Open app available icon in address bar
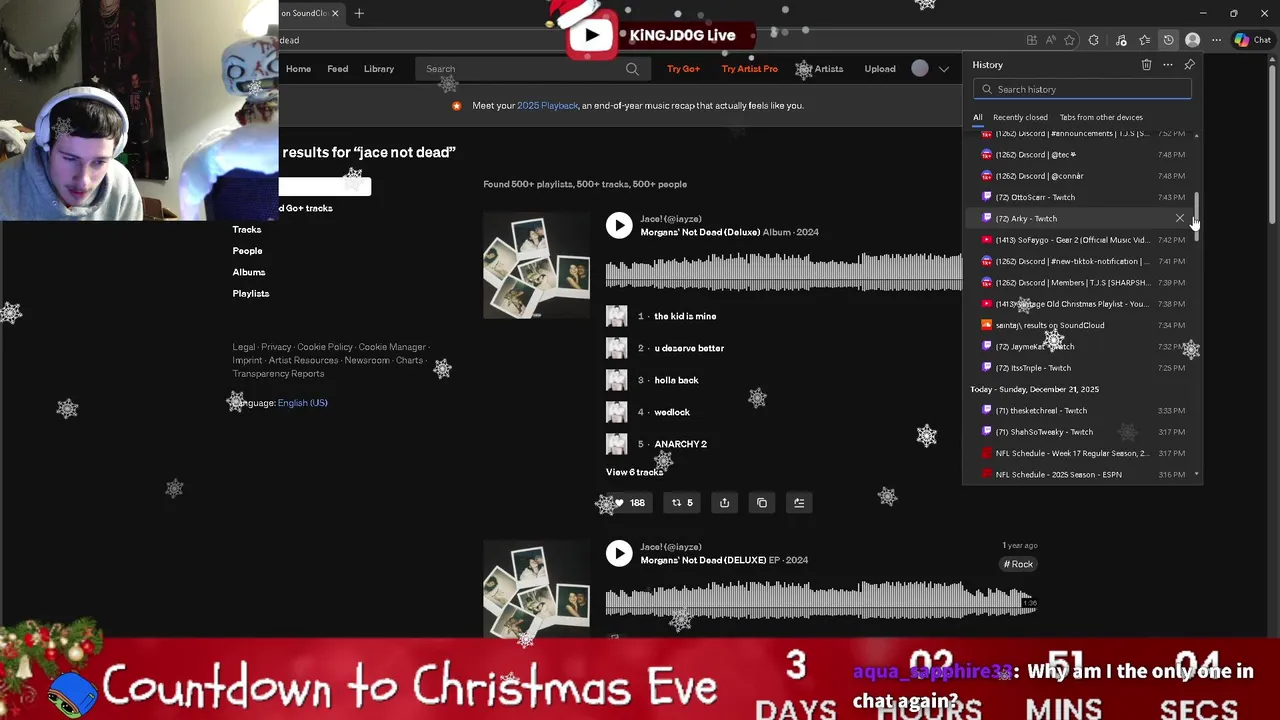 [1031, 40]
